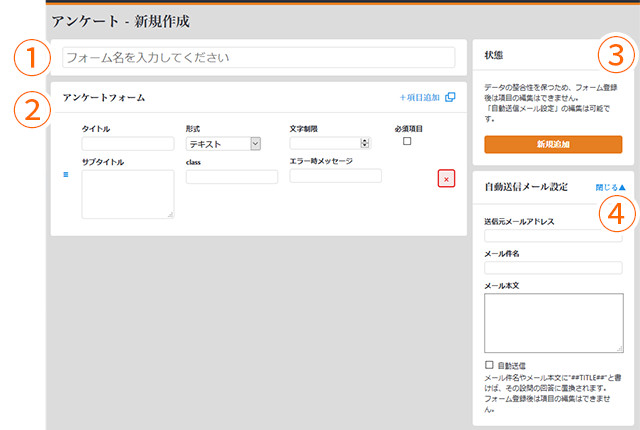Click the form name input field
This screenshot has height=430, width=640.
coord(258,58)
